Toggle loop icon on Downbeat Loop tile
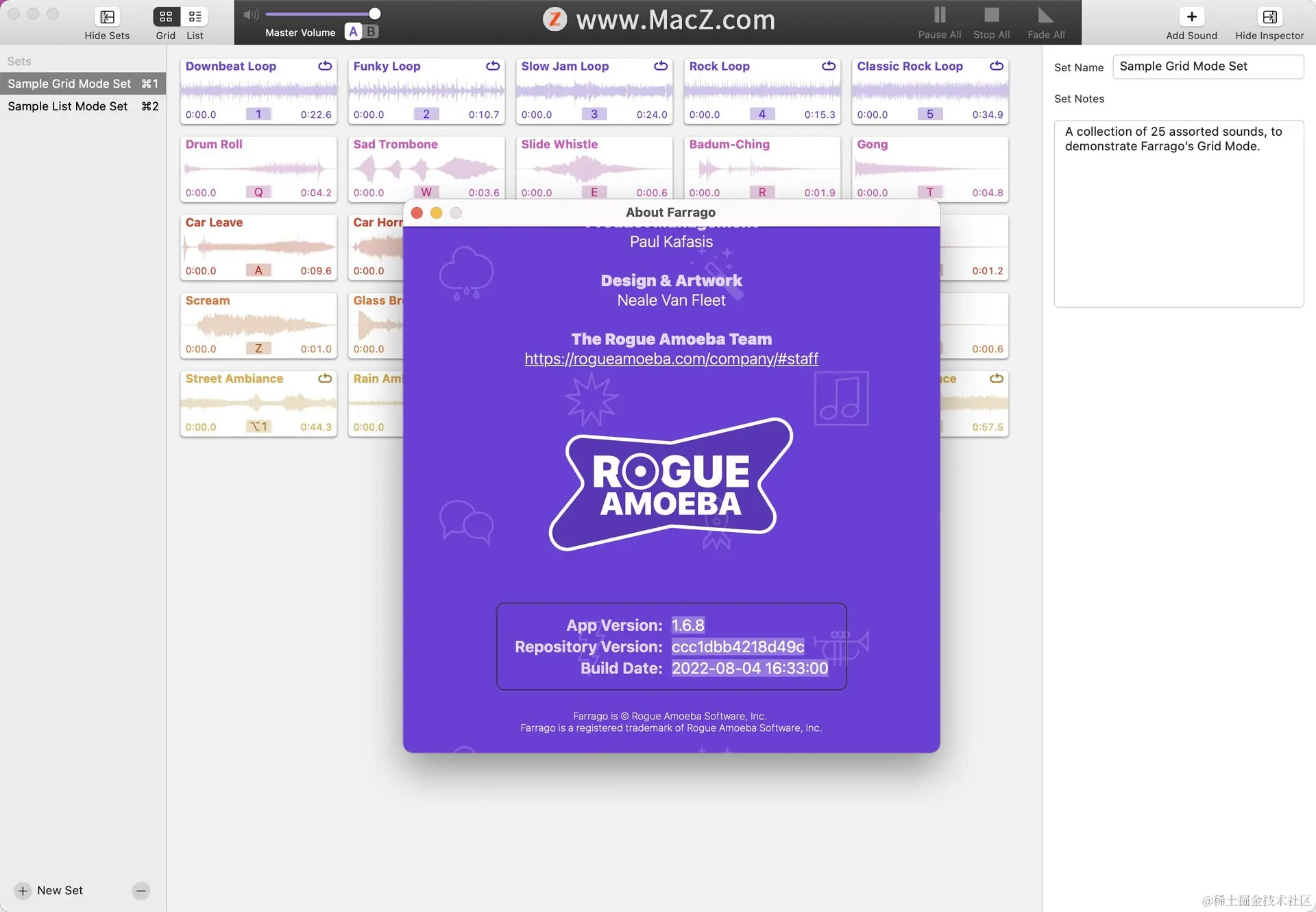Image resolution: width=1316 pixels, height=912 pixels. pos(325,66)
